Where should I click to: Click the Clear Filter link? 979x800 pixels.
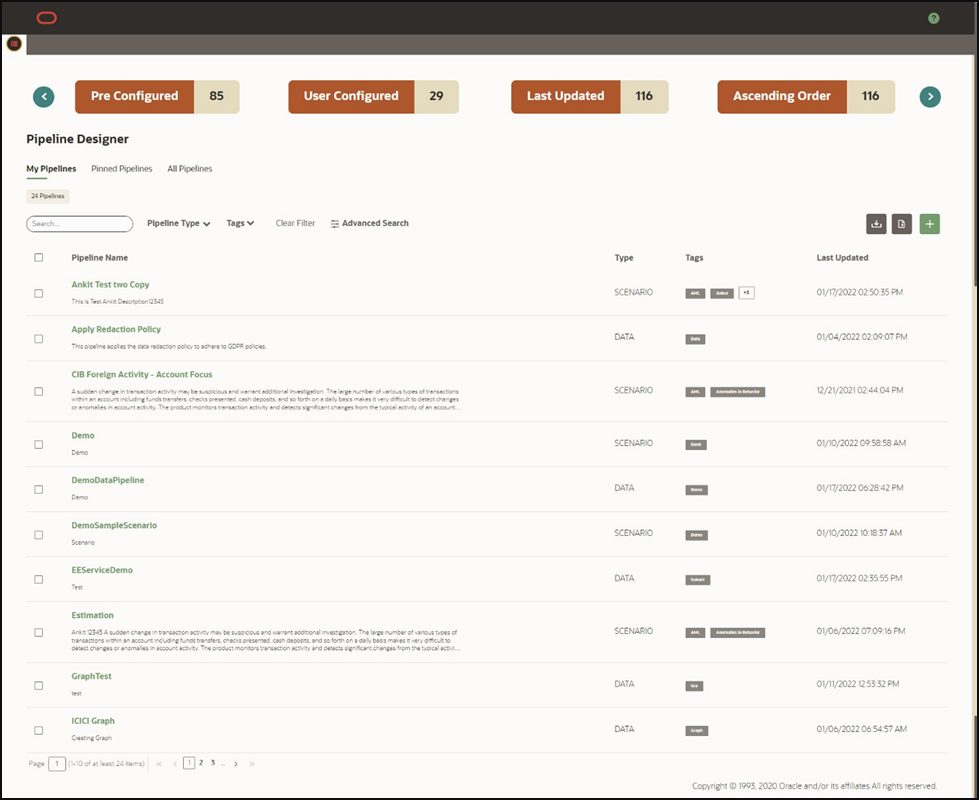point(295,223)
